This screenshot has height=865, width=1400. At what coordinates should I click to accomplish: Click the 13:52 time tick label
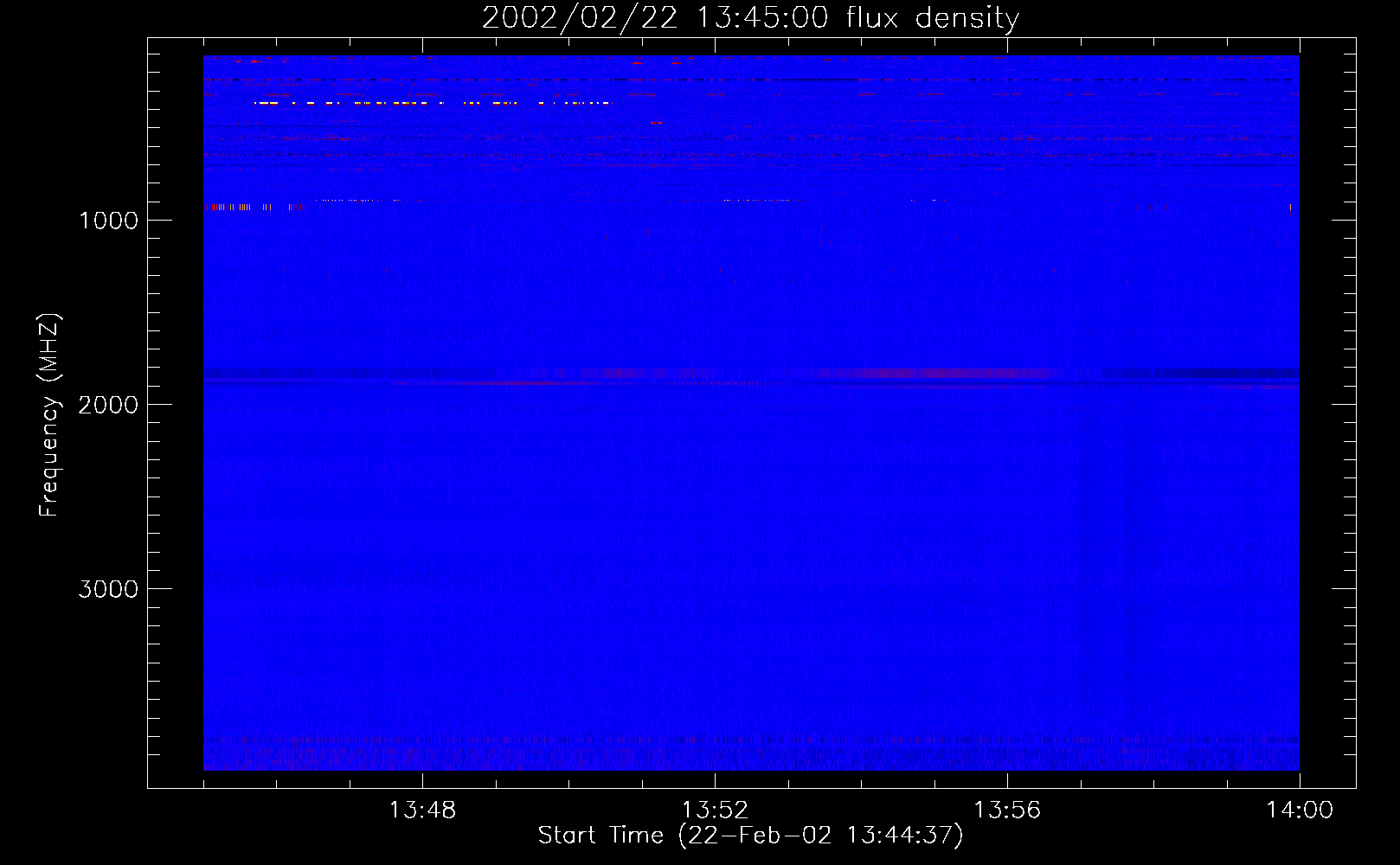click(715, 810)
